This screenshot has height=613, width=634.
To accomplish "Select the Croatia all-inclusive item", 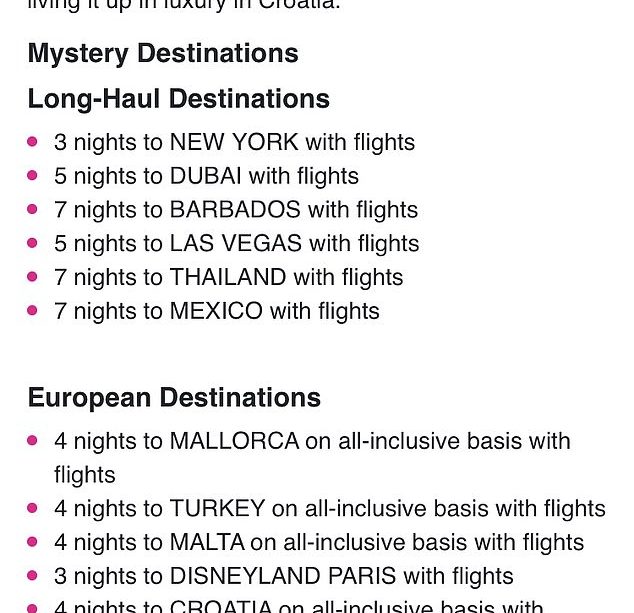I will 298,606.
